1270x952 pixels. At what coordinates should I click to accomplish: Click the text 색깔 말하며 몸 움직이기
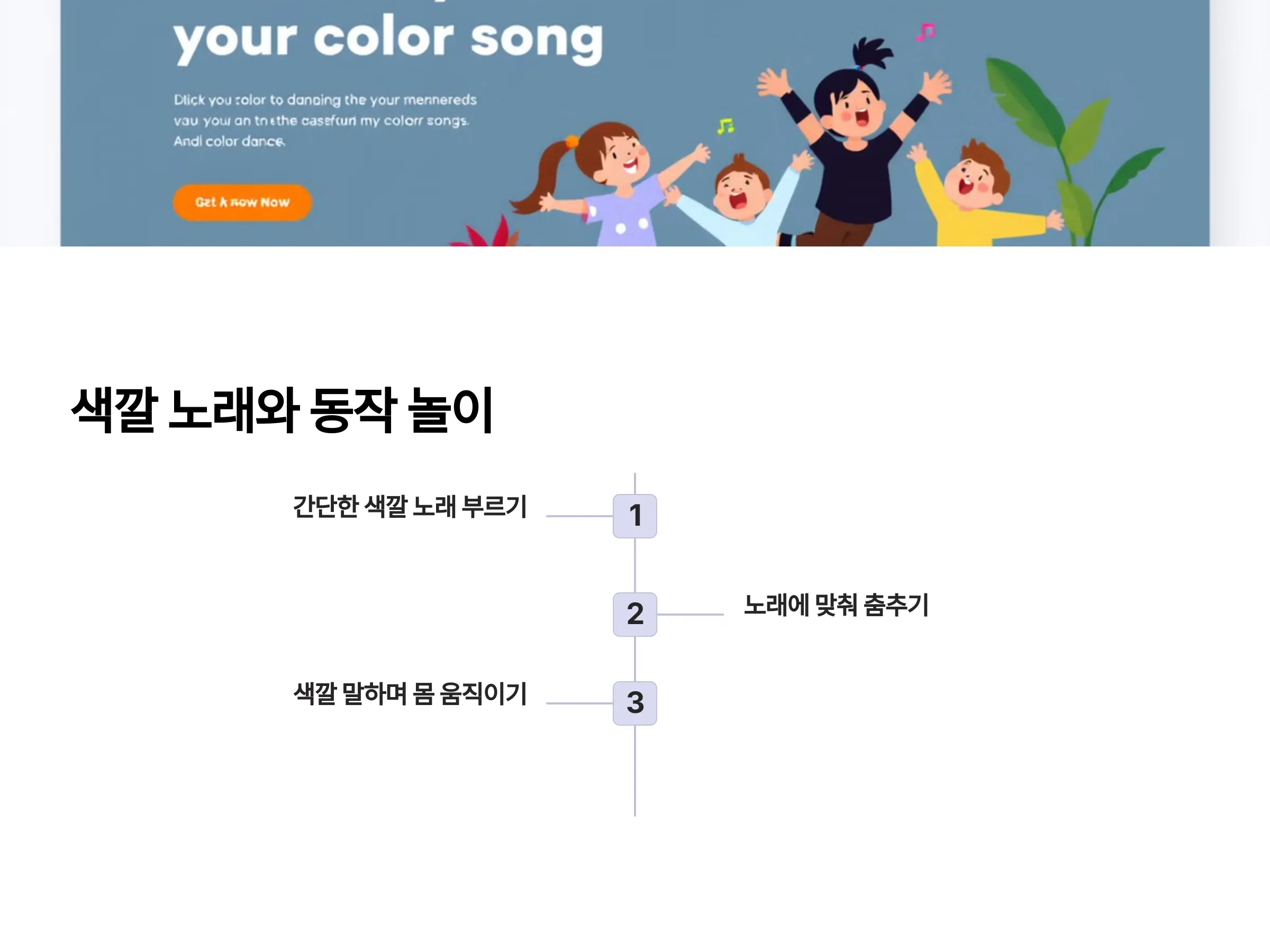[x=410, y=694]
